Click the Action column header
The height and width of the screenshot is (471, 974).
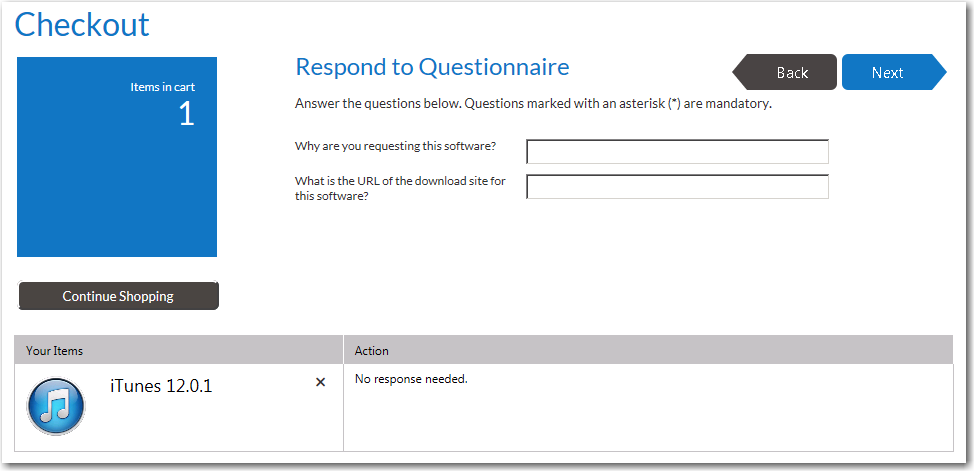[x=372, y=351]
